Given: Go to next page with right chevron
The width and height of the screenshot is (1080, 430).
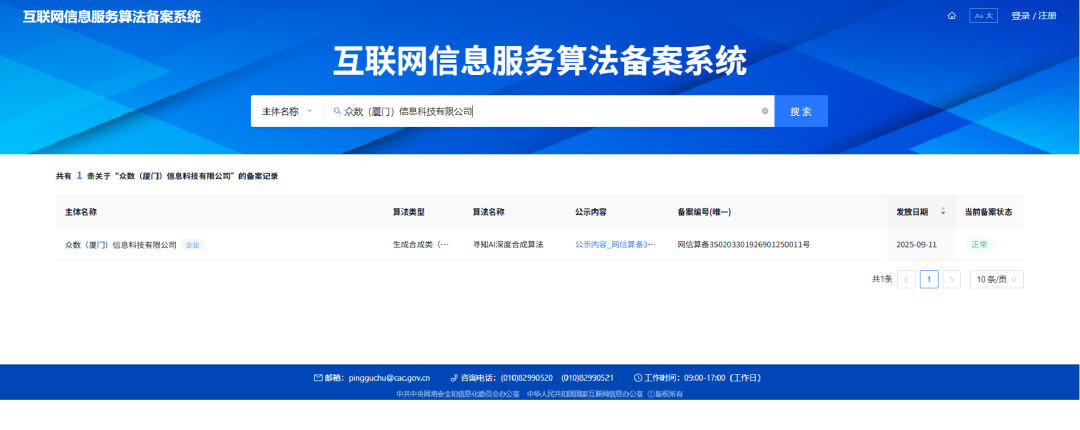Looking at the screenshot, I should tap(952, 279).
